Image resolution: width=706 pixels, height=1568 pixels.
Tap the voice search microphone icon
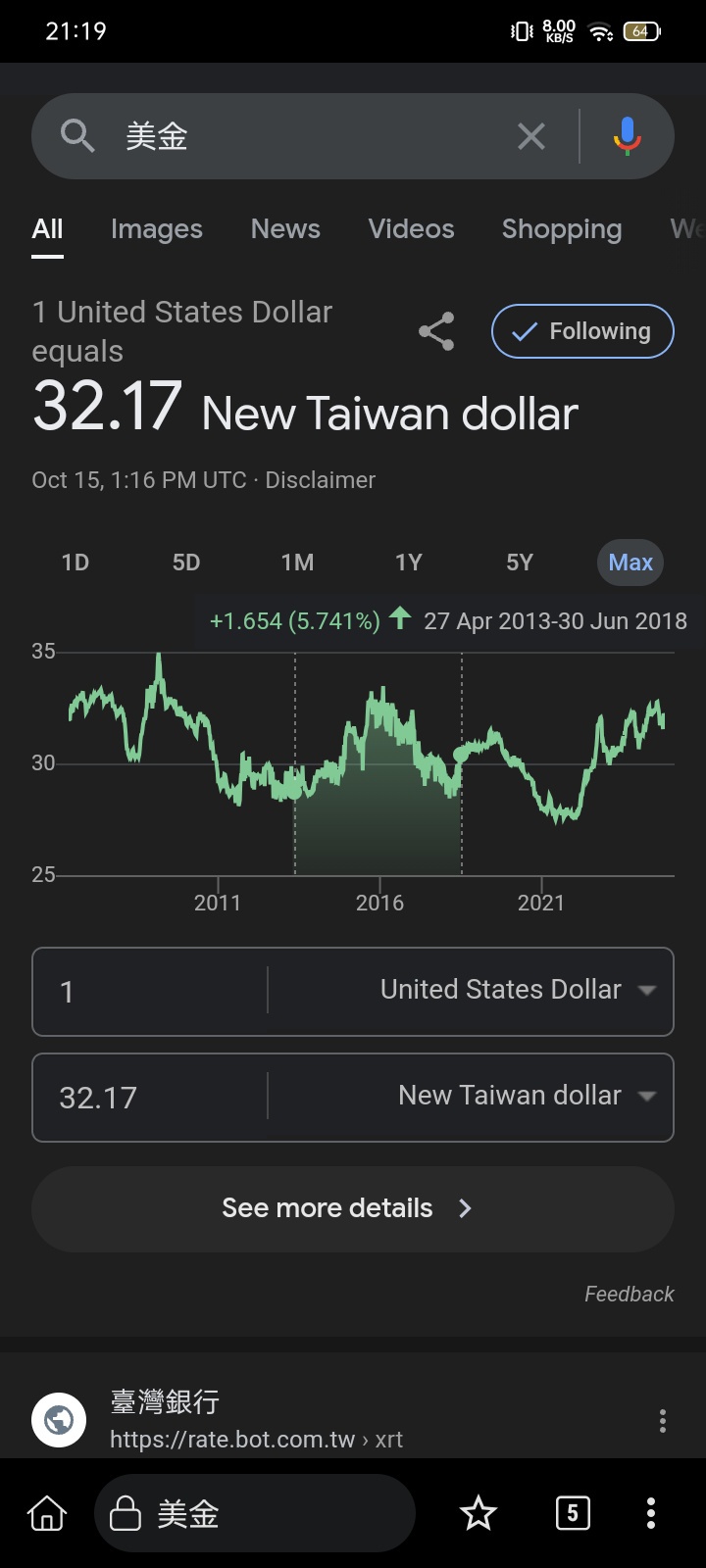(627, 136)
